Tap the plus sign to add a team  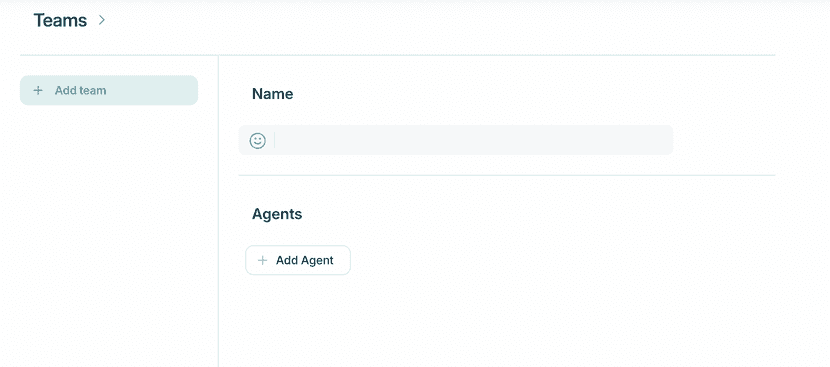click(38, 91)
